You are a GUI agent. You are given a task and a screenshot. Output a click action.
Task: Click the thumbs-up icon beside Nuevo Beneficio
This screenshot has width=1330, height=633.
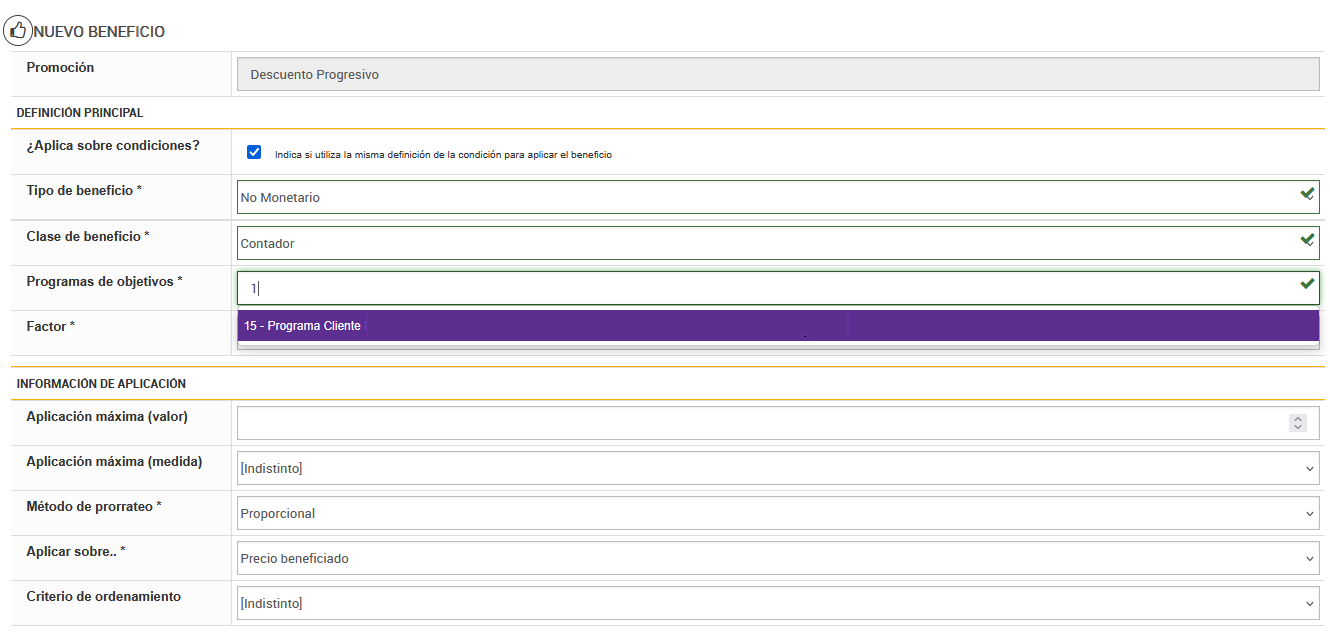17,31
